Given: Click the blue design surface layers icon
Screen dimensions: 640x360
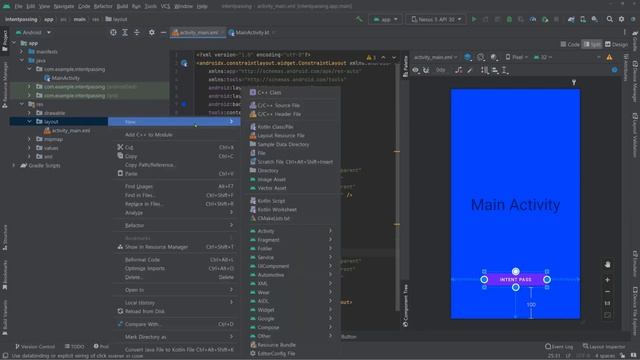Looking at the screenshot, I should coord(468,57).
